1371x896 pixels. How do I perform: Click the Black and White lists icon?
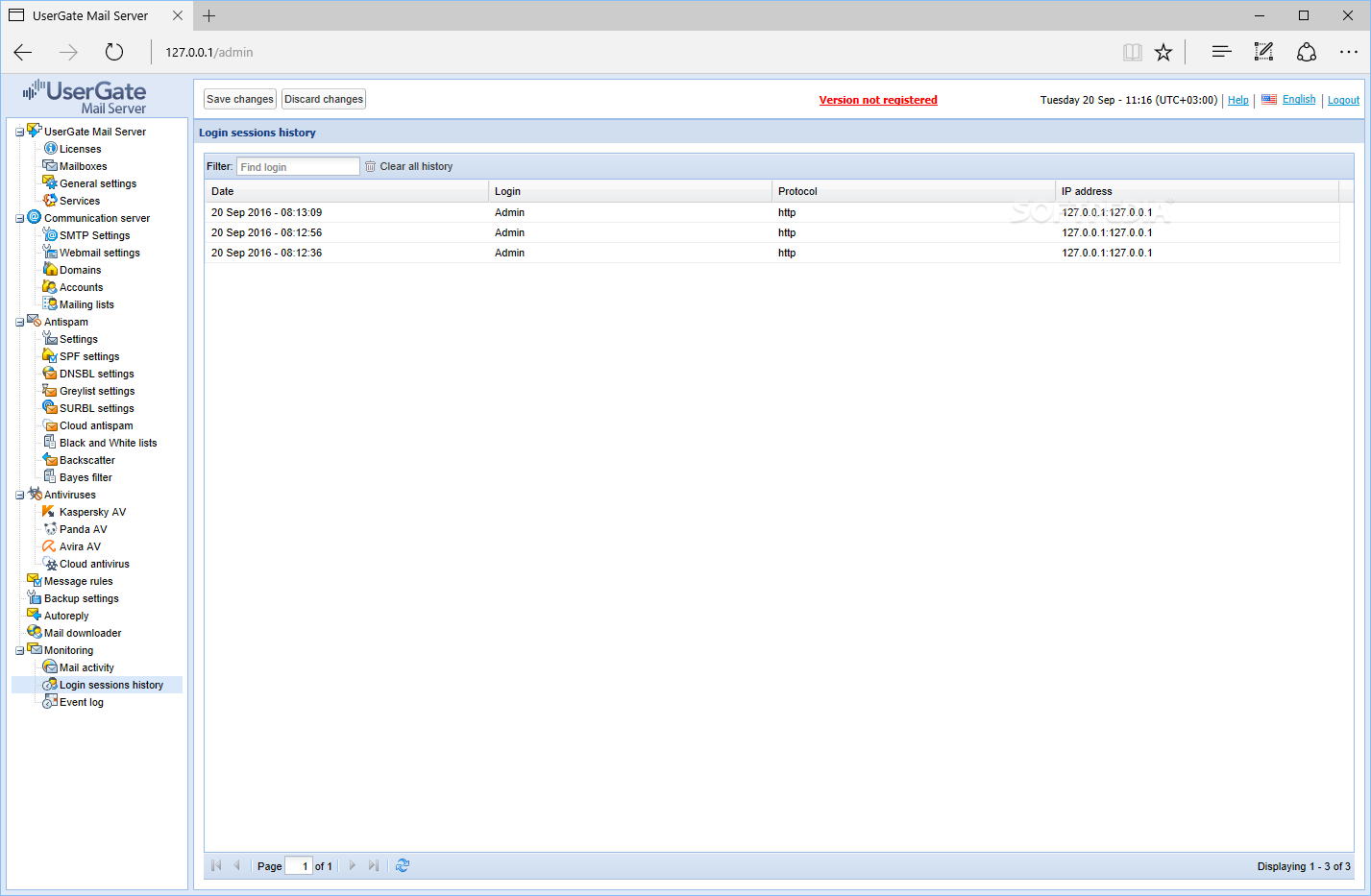click(x=50, y=442)
